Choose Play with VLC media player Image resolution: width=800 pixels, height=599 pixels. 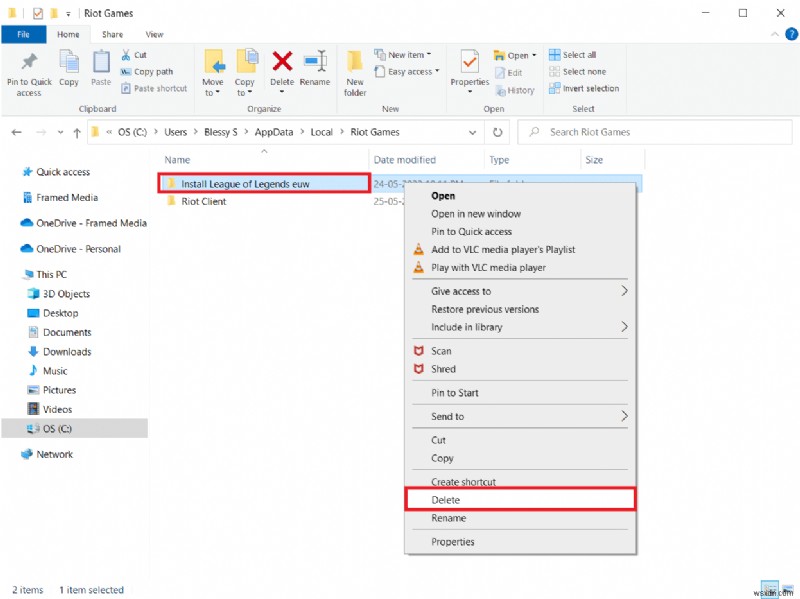(x=488, y=267)
